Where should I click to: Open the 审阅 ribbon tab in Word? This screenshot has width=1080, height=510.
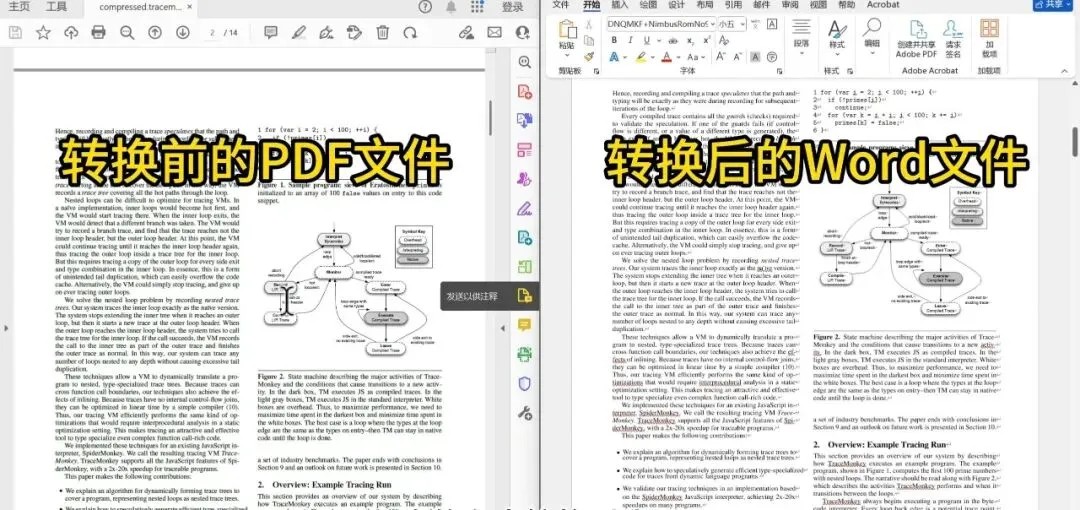coord(790,4)
